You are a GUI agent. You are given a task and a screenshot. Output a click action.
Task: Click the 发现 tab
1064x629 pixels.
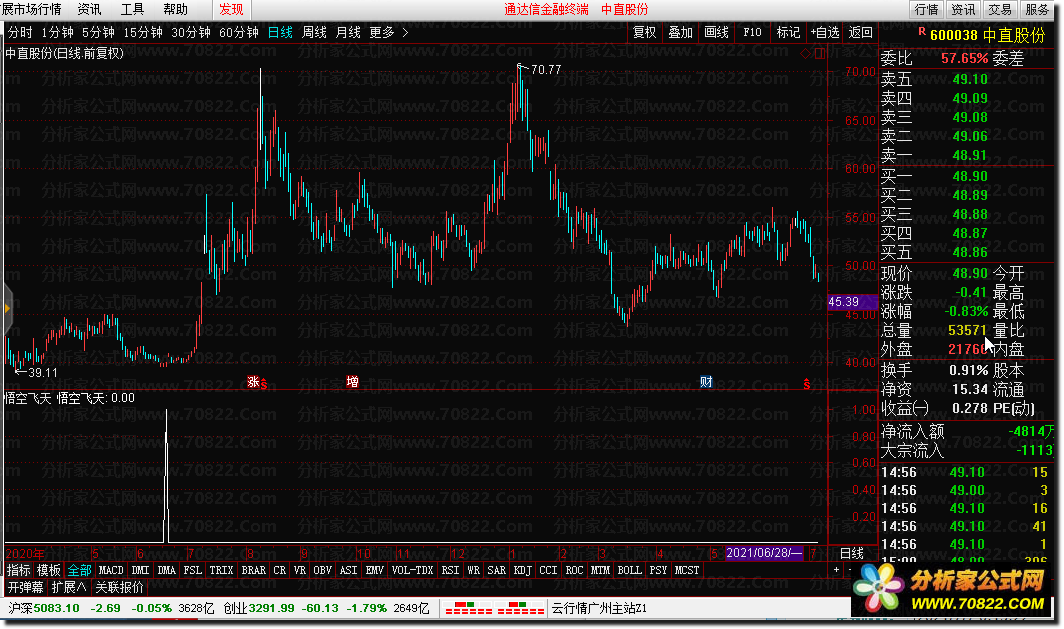[231, 9]
